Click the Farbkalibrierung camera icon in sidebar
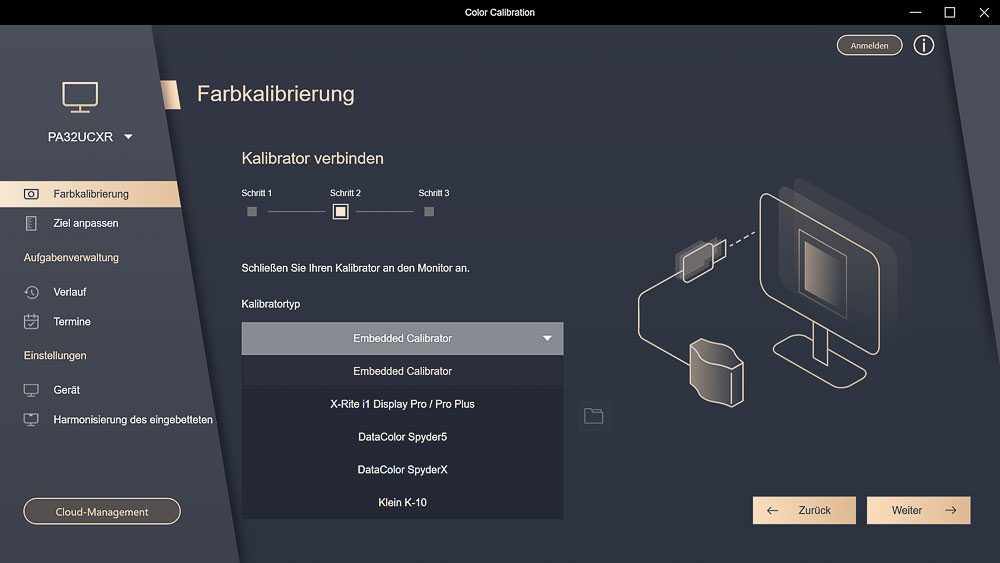 click(x=31, y=194)
